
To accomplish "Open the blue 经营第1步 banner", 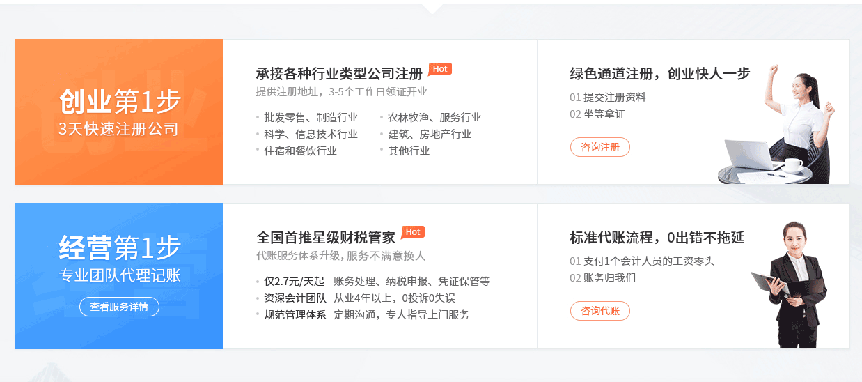I will (x=119, y=275).
